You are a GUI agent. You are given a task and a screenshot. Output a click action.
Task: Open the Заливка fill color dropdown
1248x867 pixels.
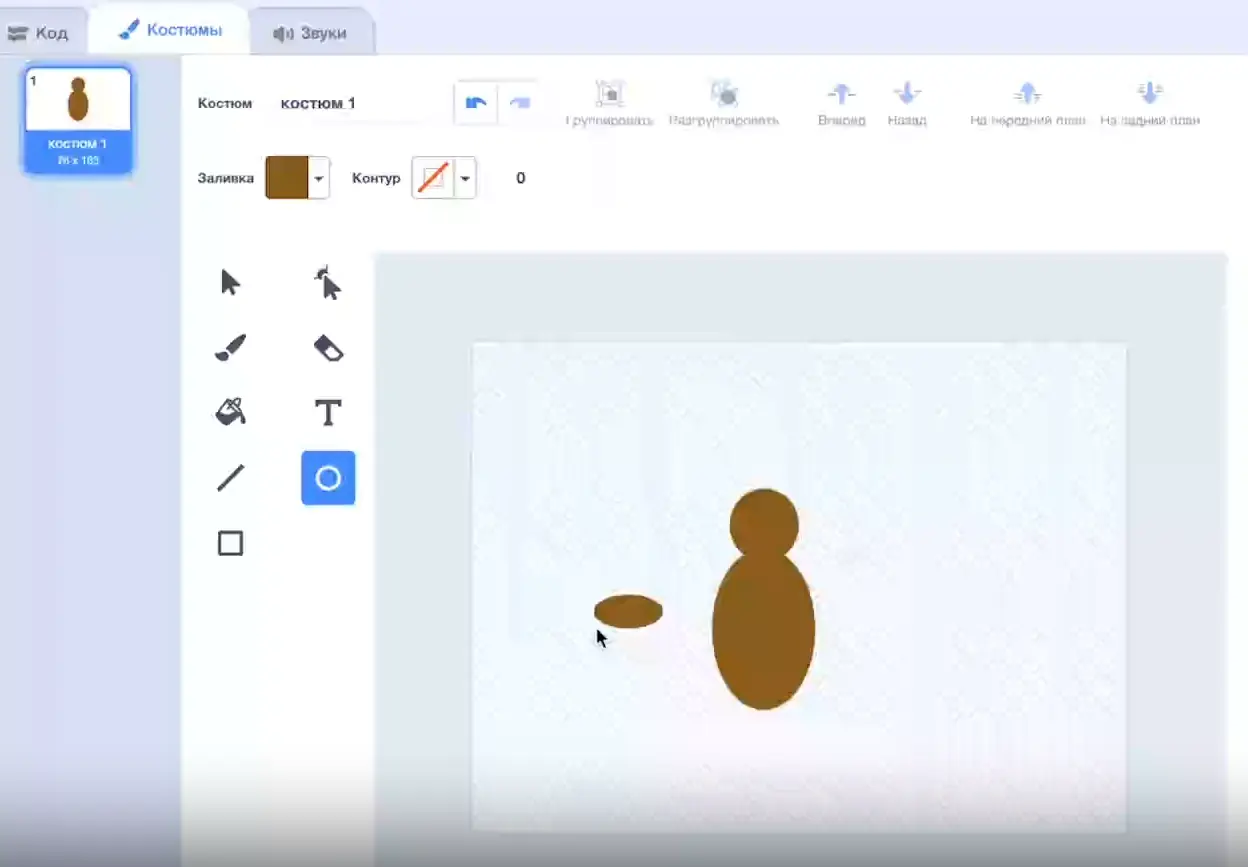click(x=318, y=178)
